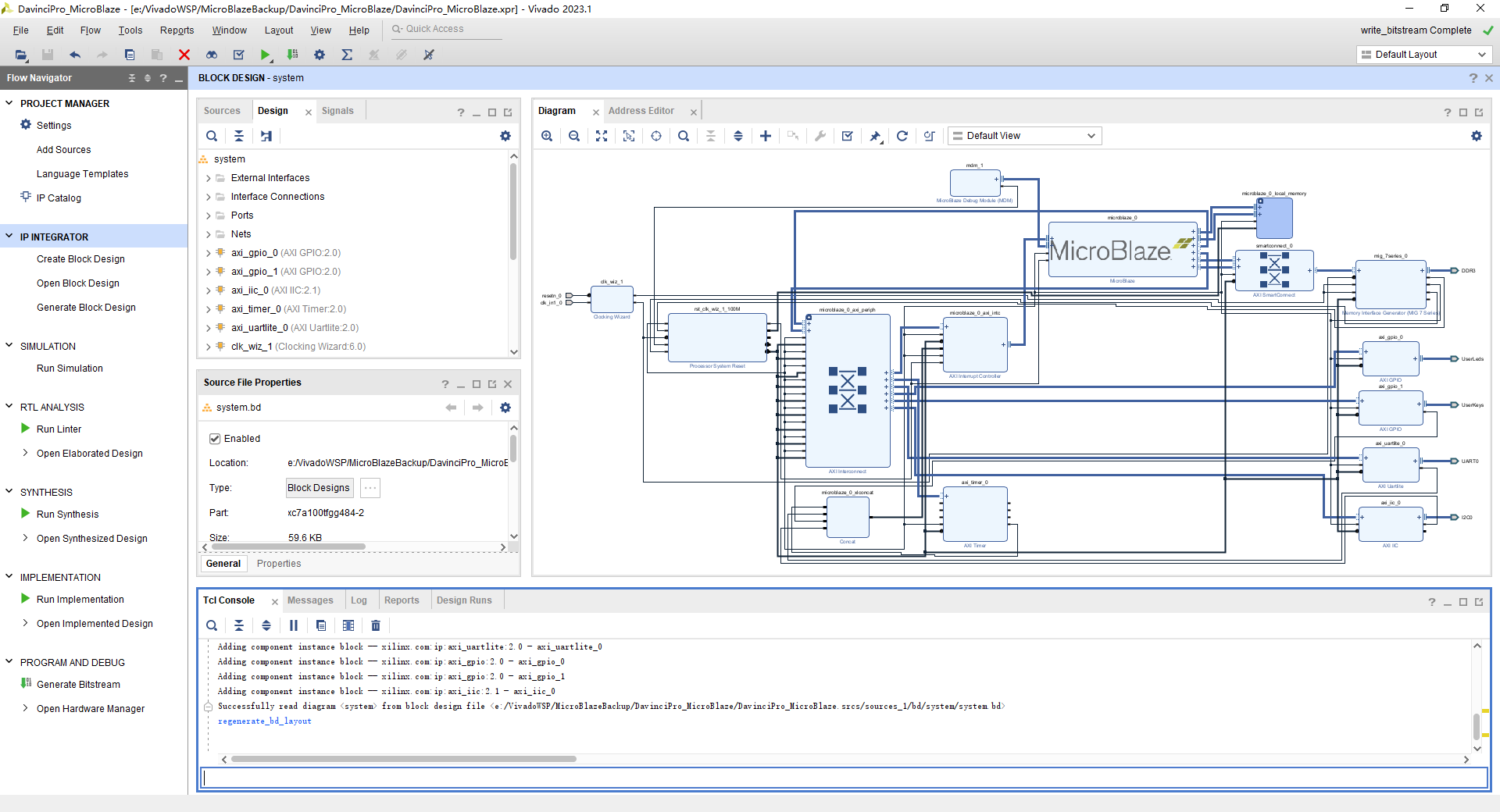Switch to the Address Editor tab

pyautogui.click(x=641, y=111)
